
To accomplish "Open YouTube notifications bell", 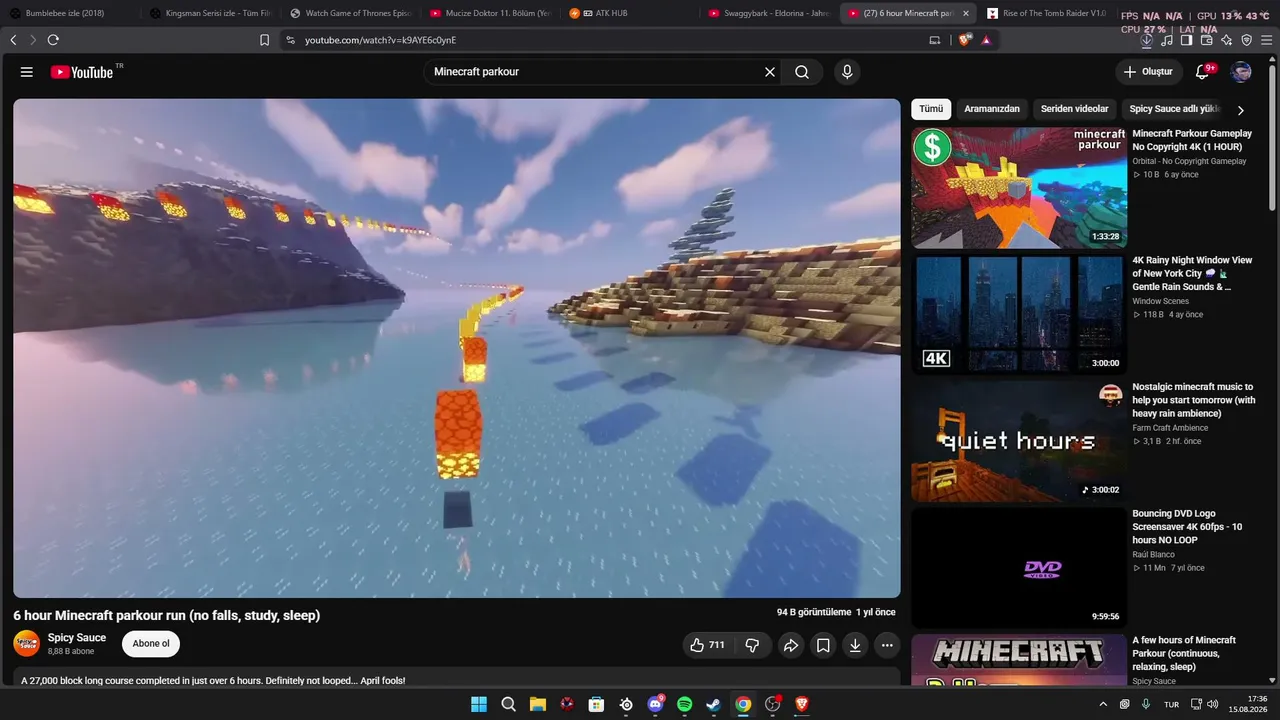I will [x=1203, y=72].
